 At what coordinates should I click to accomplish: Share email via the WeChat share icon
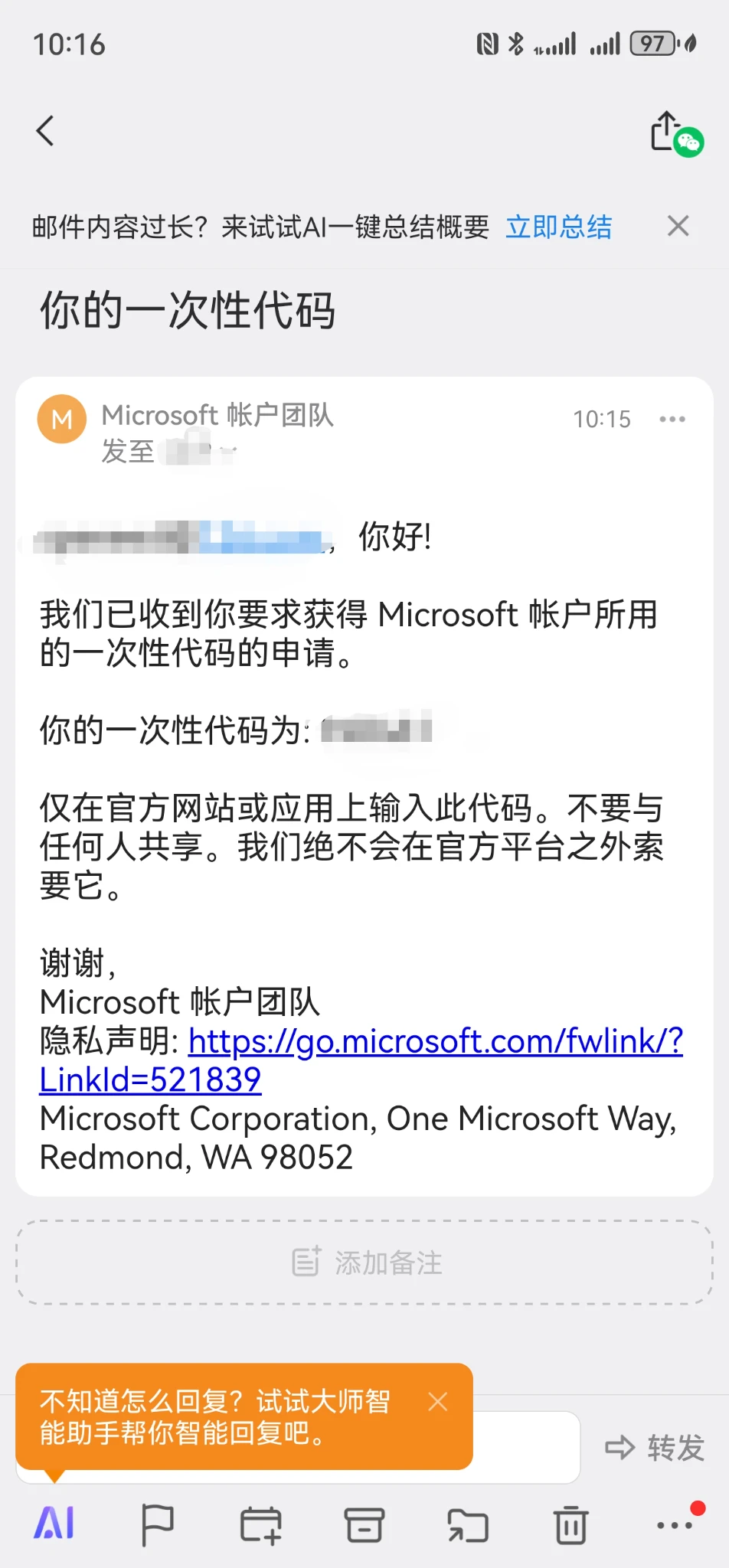click(675, 133)
